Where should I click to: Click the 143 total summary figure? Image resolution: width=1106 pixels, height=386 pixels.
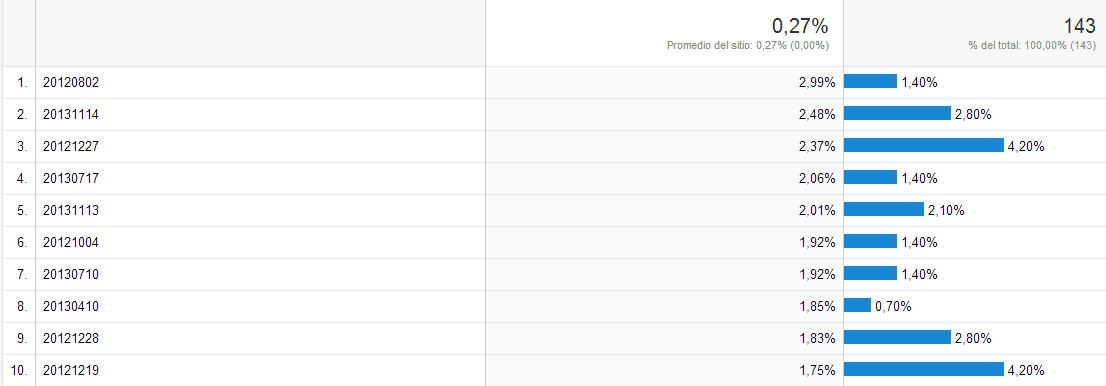1079,26
